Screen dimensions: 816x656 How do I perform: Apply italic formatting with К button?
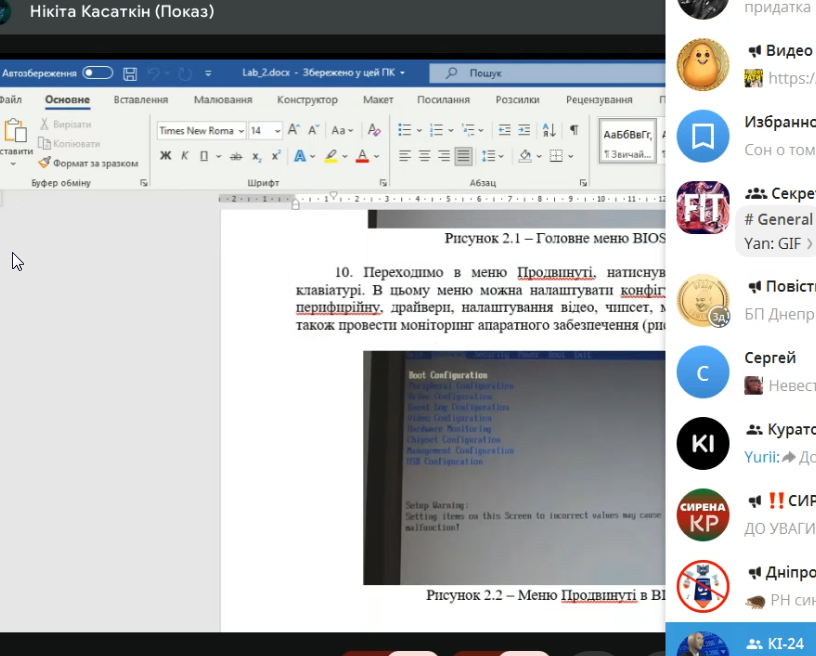[x=185, y=156]
